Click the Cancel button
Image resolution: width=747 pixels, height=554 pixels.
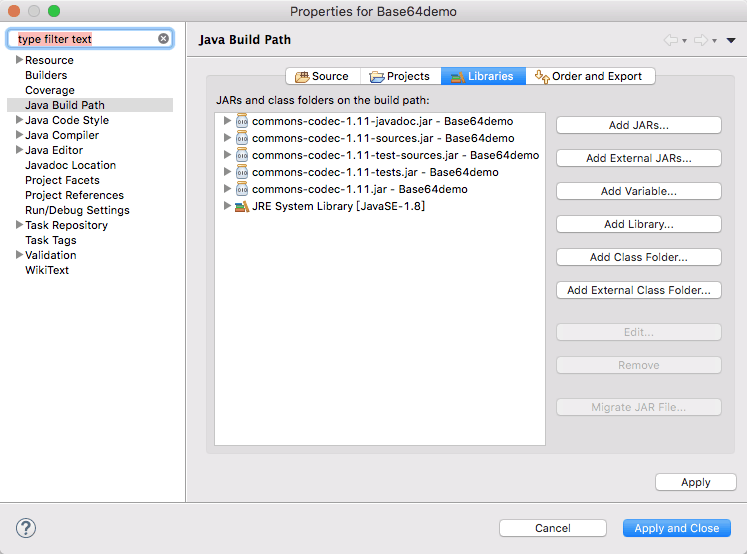pos(553,528)
